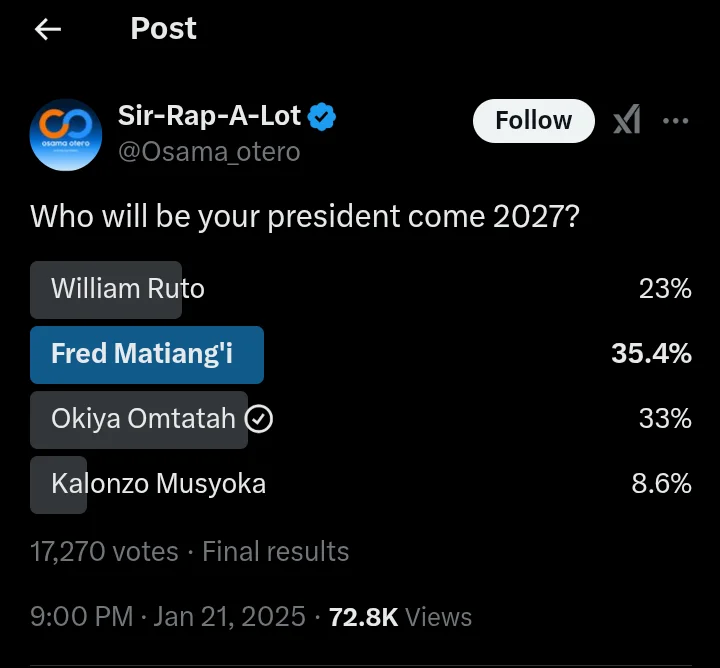Select the Okiya Omtatah poll option
Image resolution: width=720 pixels, height=668 pixels.
360,420
